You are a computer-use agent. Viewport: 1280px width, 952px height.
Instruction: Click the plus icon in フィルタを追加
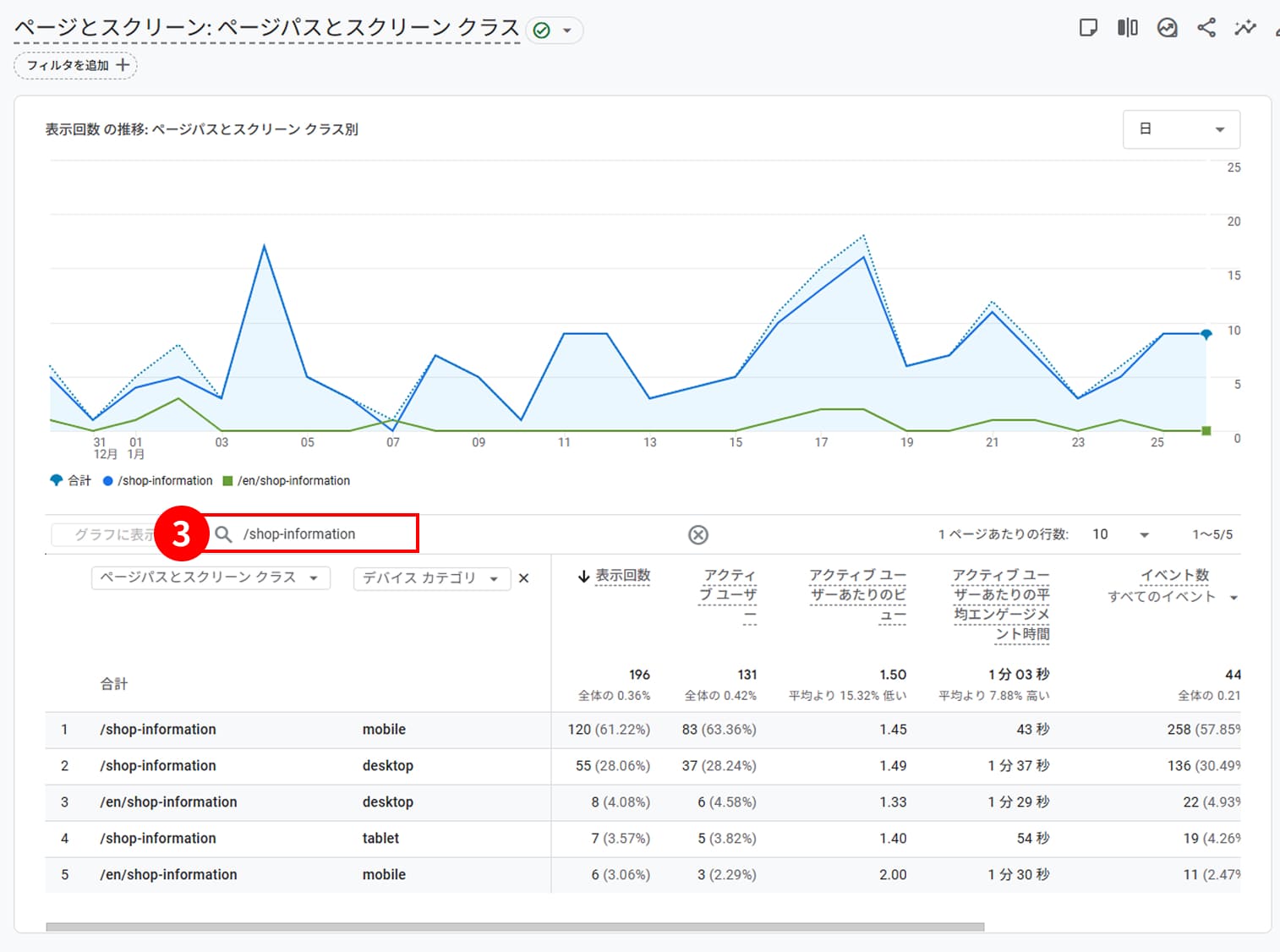click(x=123, y=65)
